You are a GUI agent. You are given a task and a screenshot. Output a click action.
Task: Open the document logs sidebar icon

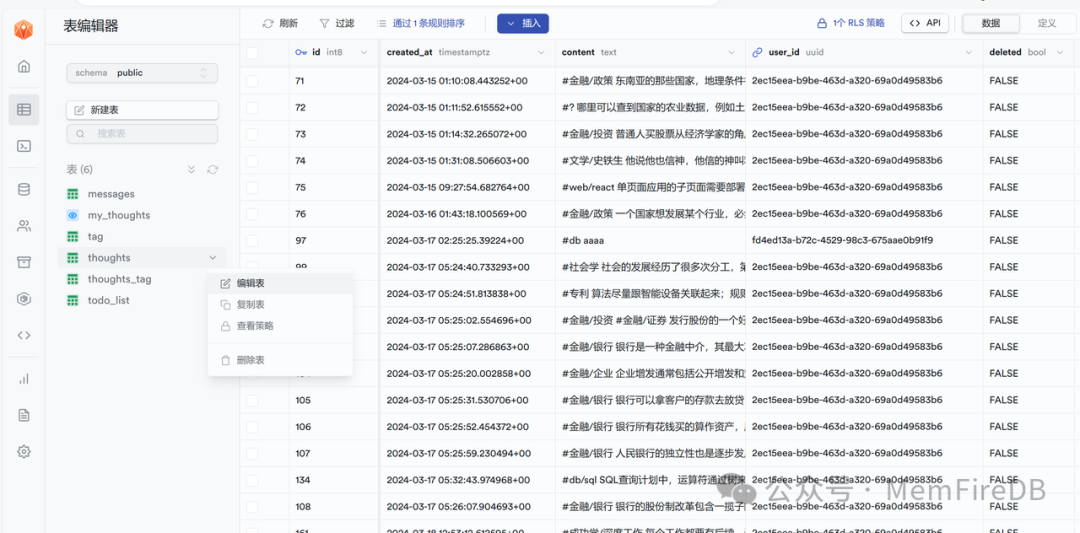[x=23, y=415]
